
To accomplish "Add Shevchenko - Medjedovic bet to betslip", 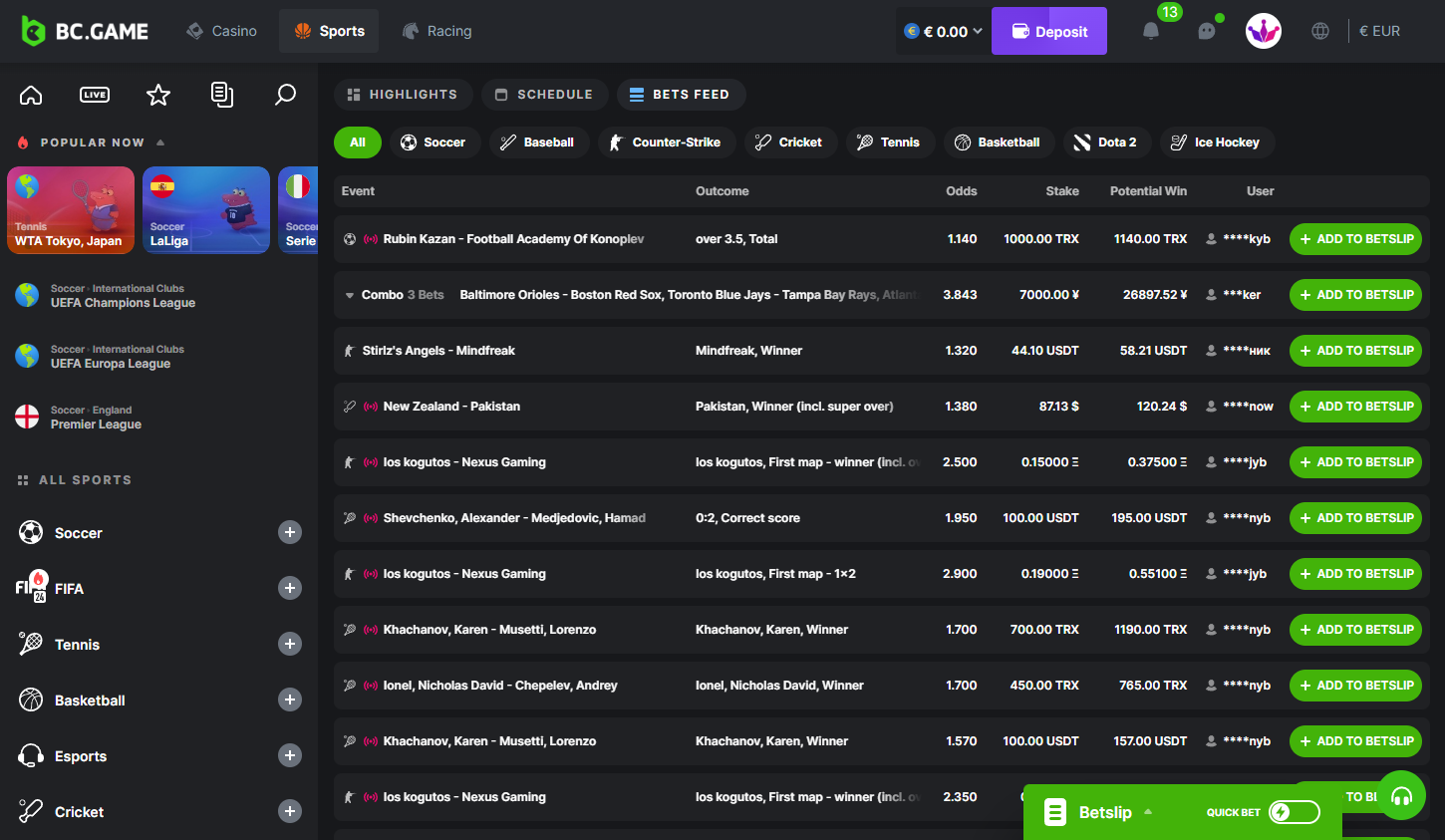I will click(1355, 518).
